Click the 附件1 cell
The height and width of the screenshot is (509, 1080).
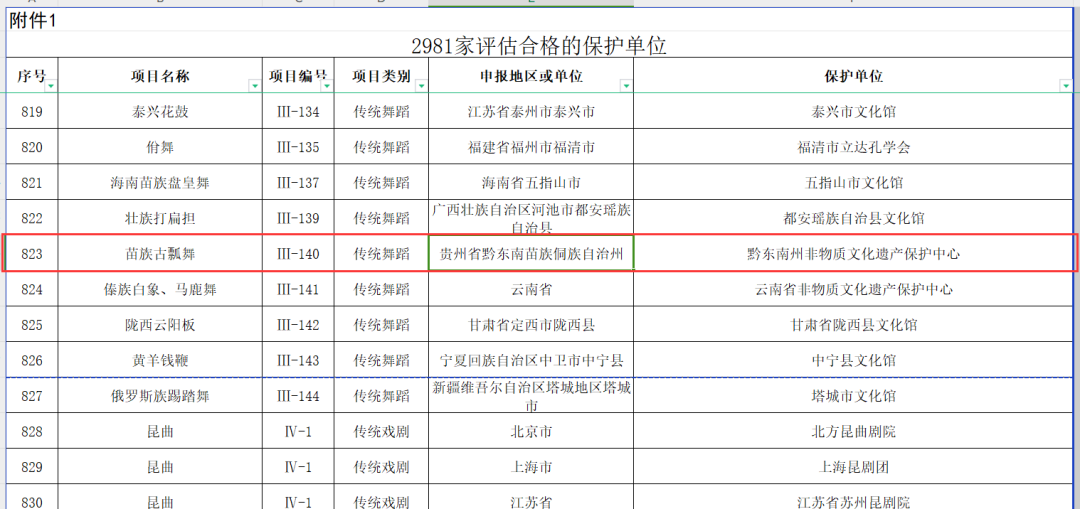coord(34,21)
